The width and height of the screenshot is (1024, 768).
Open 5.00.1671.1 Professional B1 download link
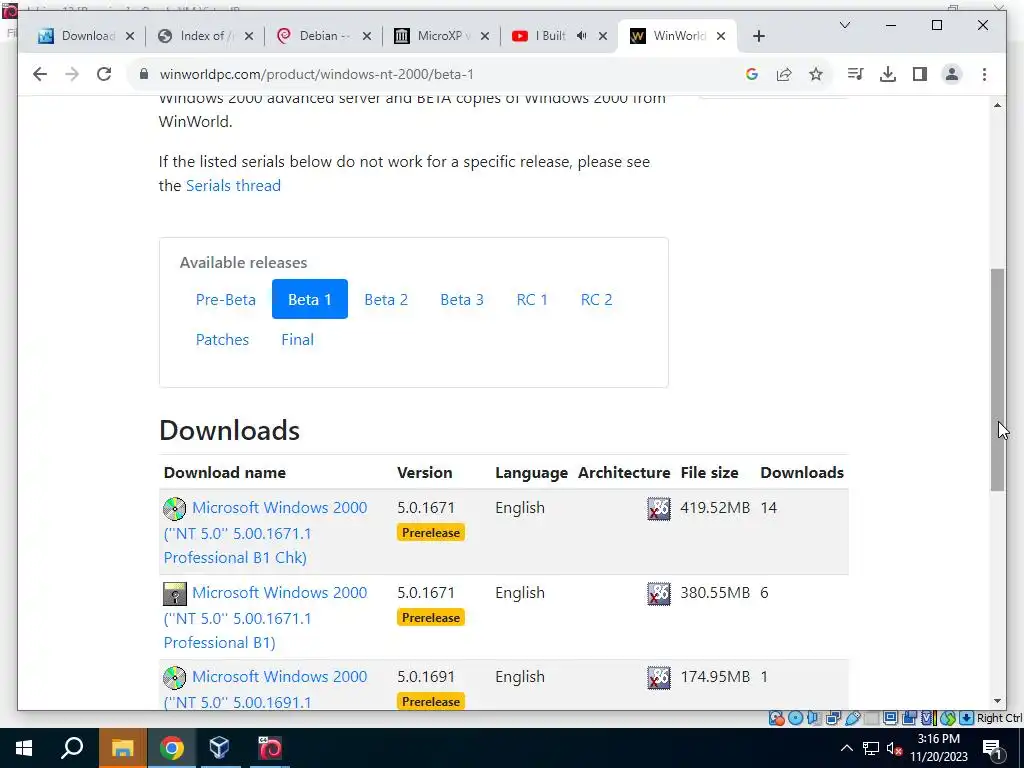tap(265, 617)
